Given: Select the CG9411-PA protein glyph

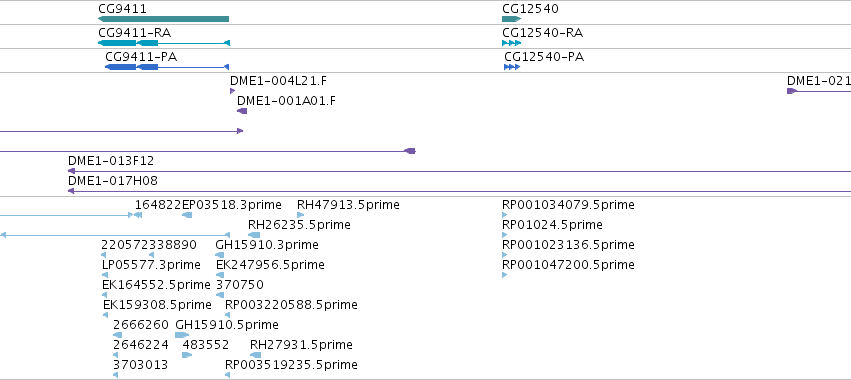Looking at the screenshot, I should click(167, 67).
